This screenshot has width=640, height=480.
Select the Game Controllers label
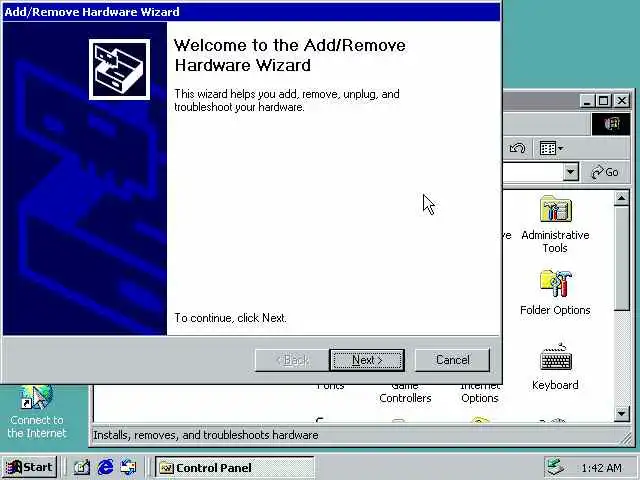tap(405, 392)
